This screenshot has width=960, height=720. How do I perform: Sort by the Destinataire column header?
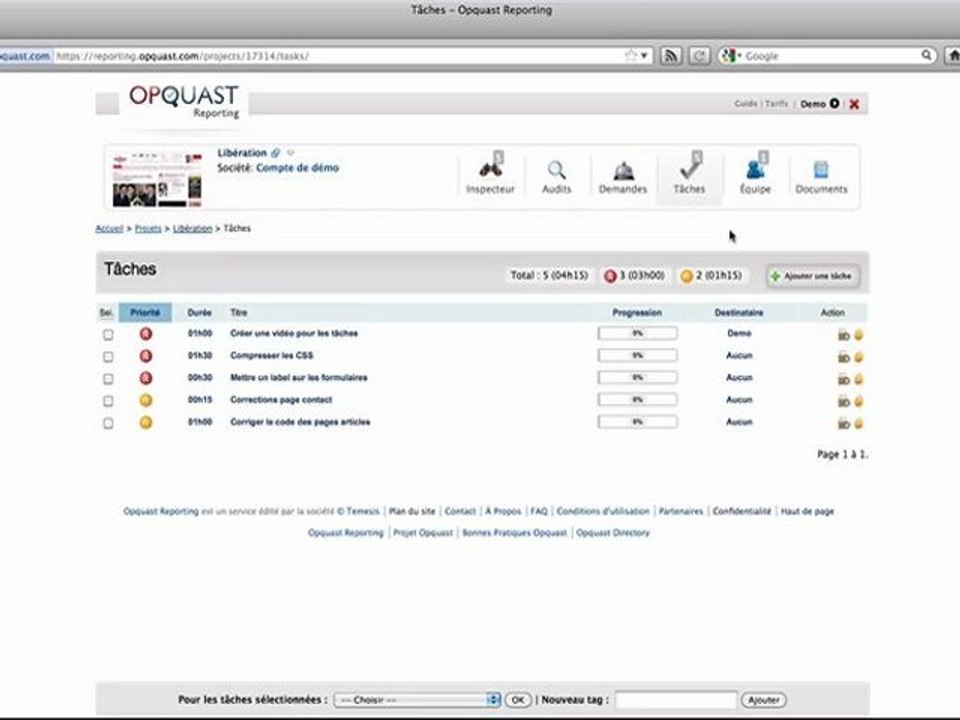pyautogui.click(x=739, y=312)
